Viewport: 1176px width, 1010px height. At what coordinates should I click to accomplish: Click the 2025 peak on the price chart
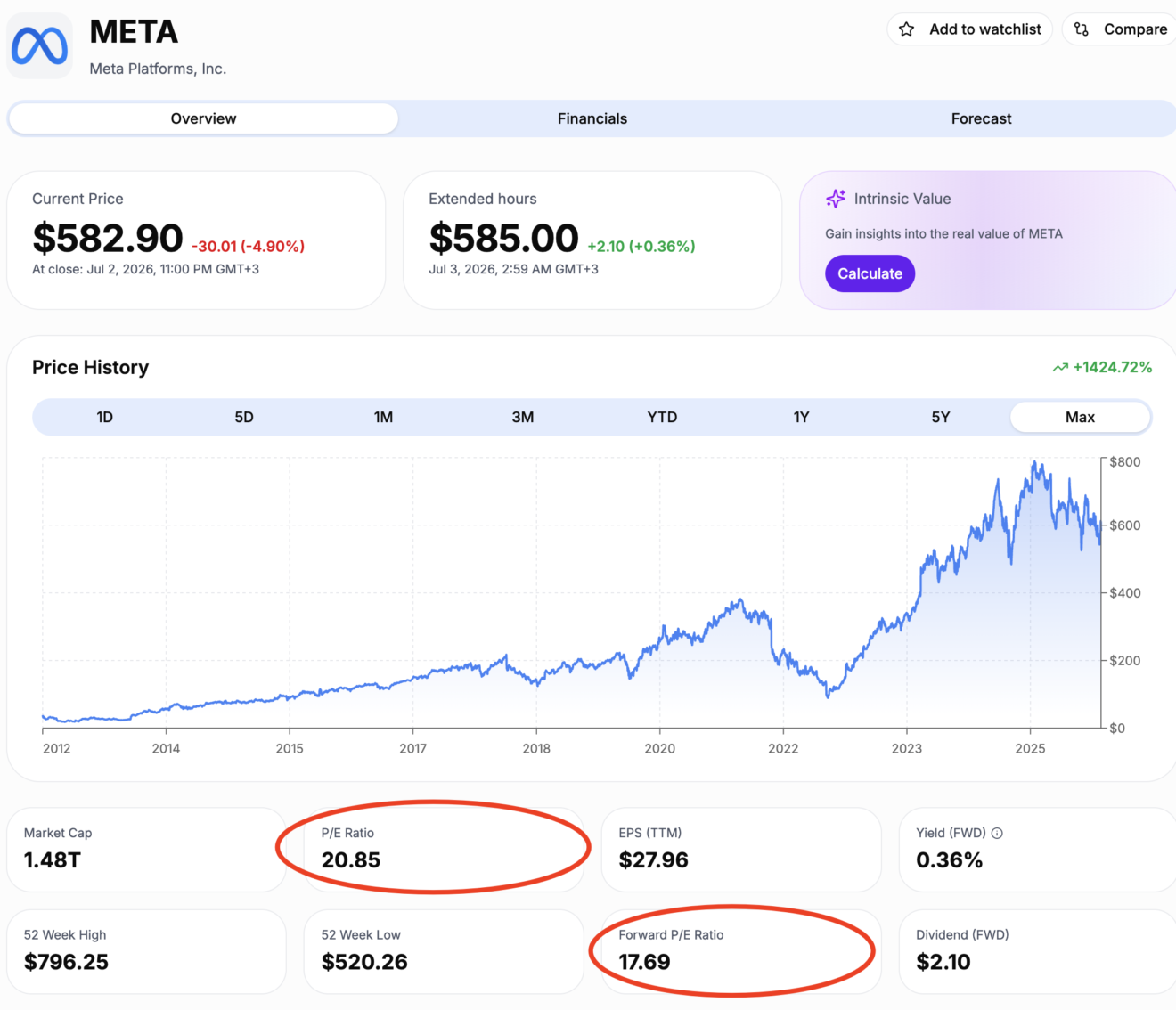coord(1034,462)
